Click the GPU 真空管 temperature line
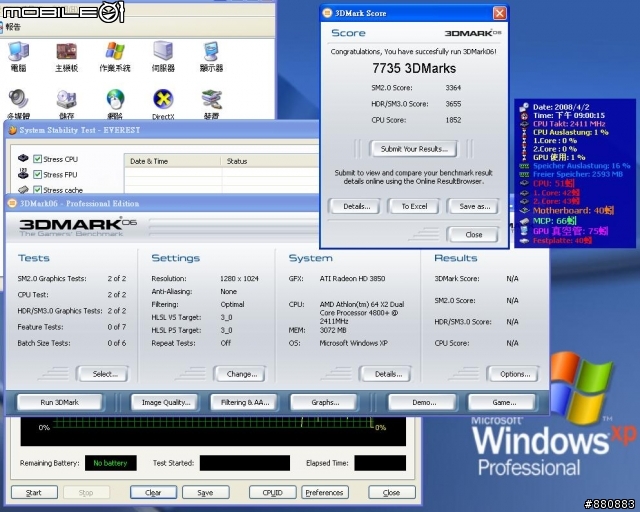Screen dimensions: 640x512 tap(570, 231)
